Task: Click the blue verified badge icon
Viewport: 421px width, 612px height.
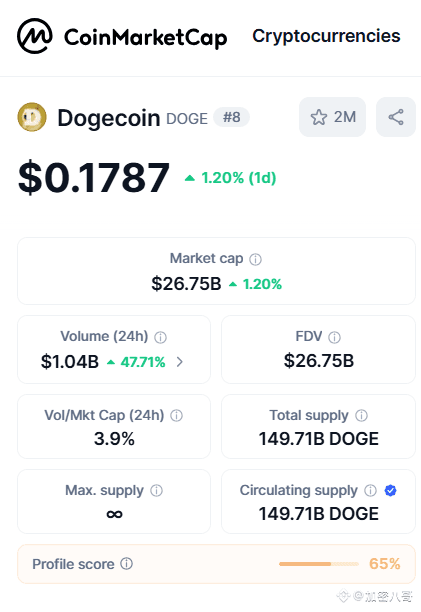Action: tap(391, 490)
